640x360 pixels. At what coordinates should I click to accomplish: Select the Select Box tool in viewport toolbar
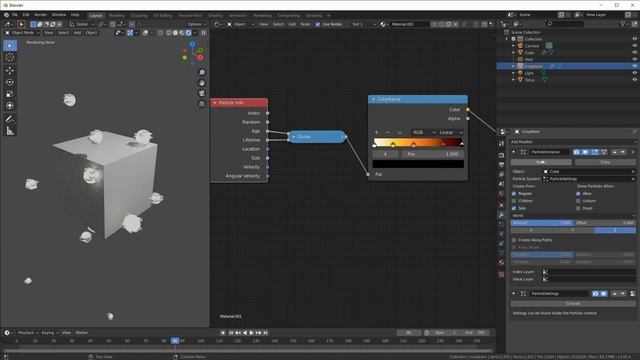coord(10,46)
